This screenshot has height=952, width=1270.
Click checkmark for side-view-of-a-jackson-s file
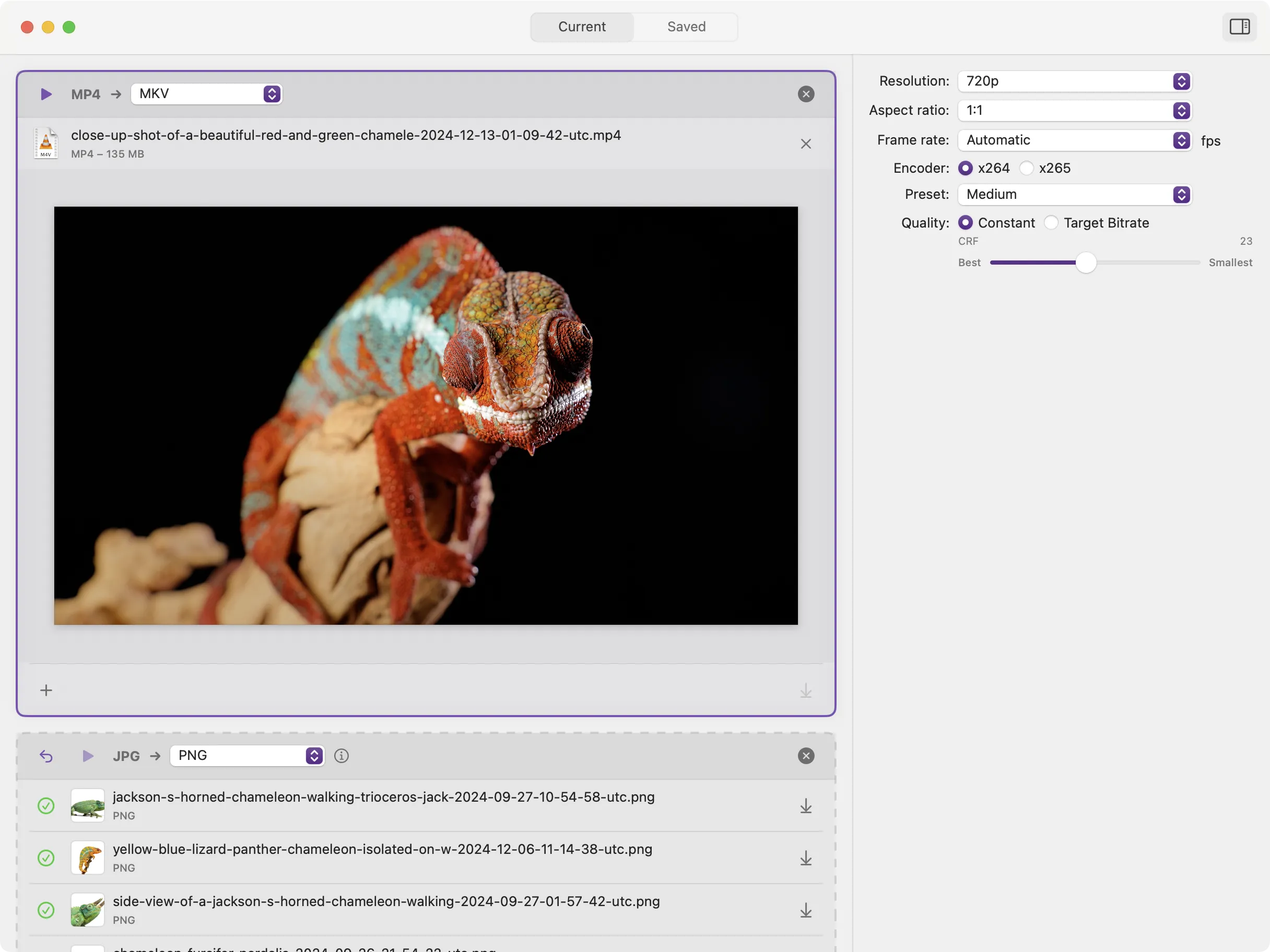tap(46, 910)
